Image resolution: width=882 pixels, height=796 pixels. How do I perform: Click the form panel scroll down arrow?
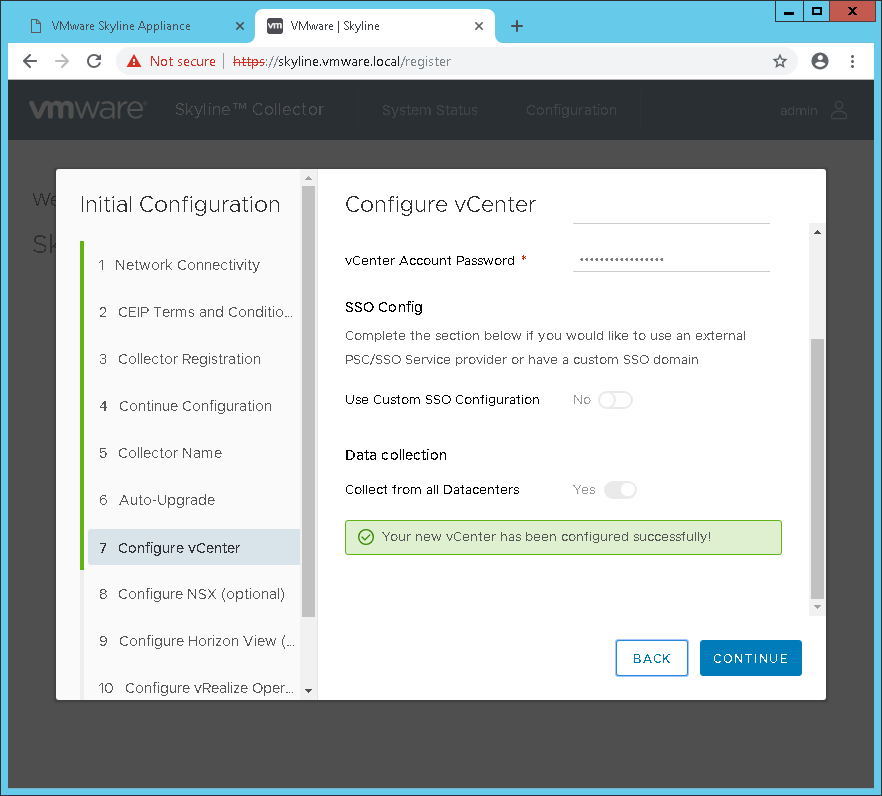tap(817, 607)
